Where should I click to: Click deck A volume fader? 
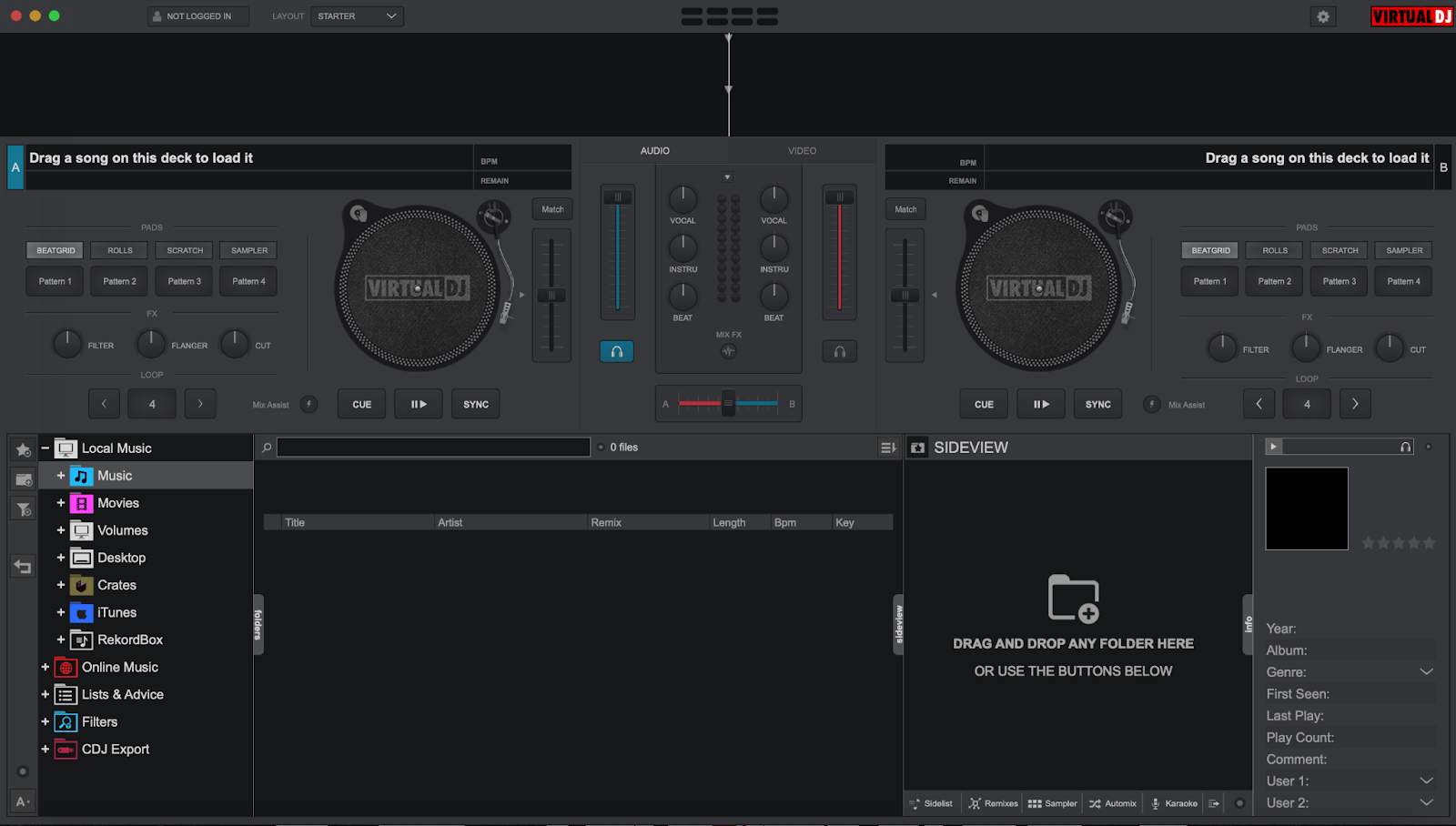(x=618, y=197)
